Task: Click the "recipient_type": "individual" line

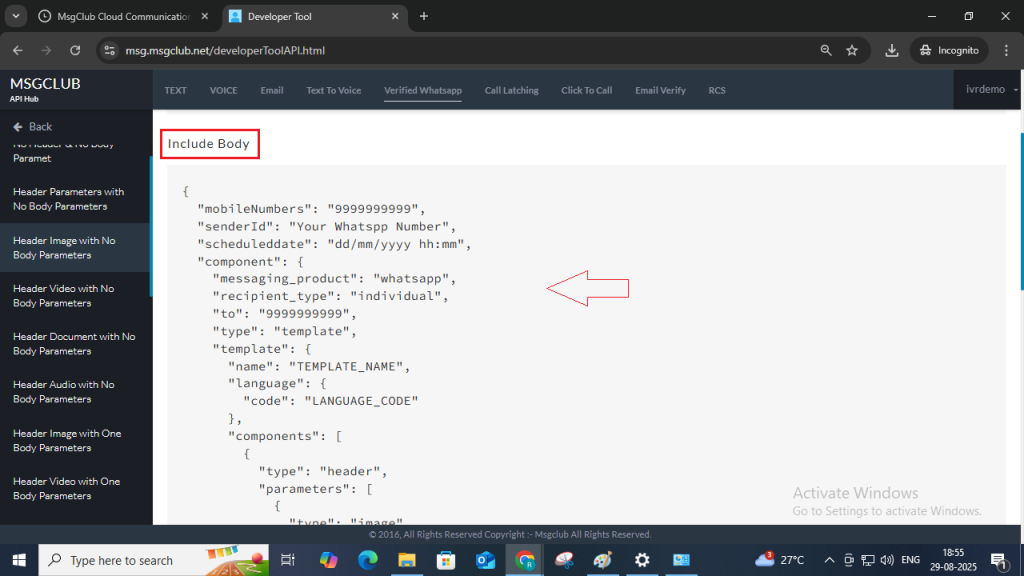Action: tap(330, 296)
